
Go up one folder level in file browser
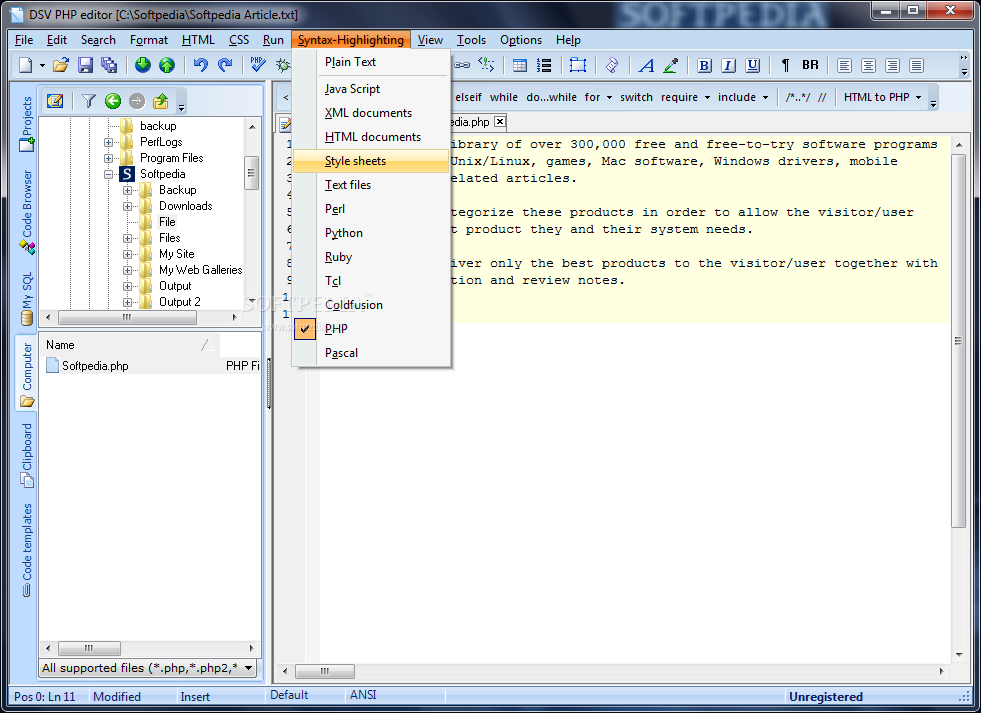pyautogui.click(x=161, y=101)
